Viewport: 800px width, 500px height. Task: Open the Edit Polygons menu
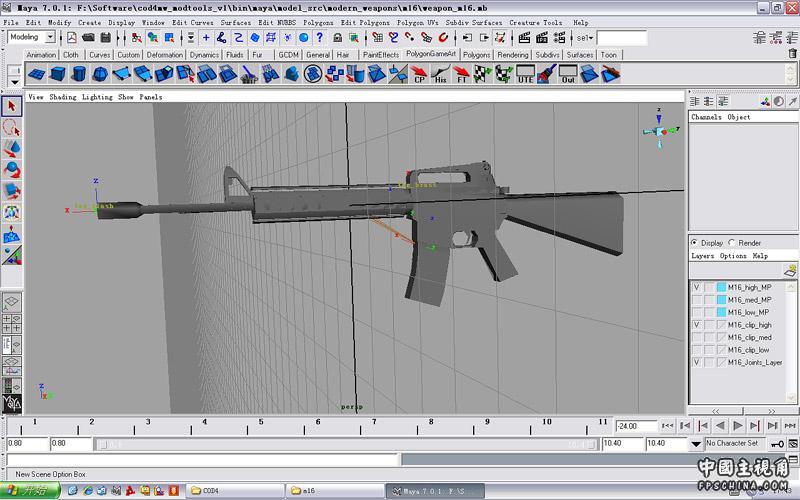pos(365,22)
